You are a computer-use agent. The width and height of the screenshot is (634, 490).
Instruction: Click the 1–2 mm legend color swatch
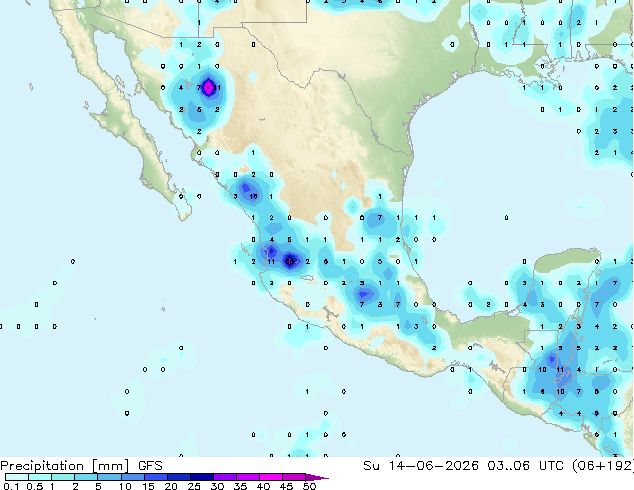[x=63, y=477]
